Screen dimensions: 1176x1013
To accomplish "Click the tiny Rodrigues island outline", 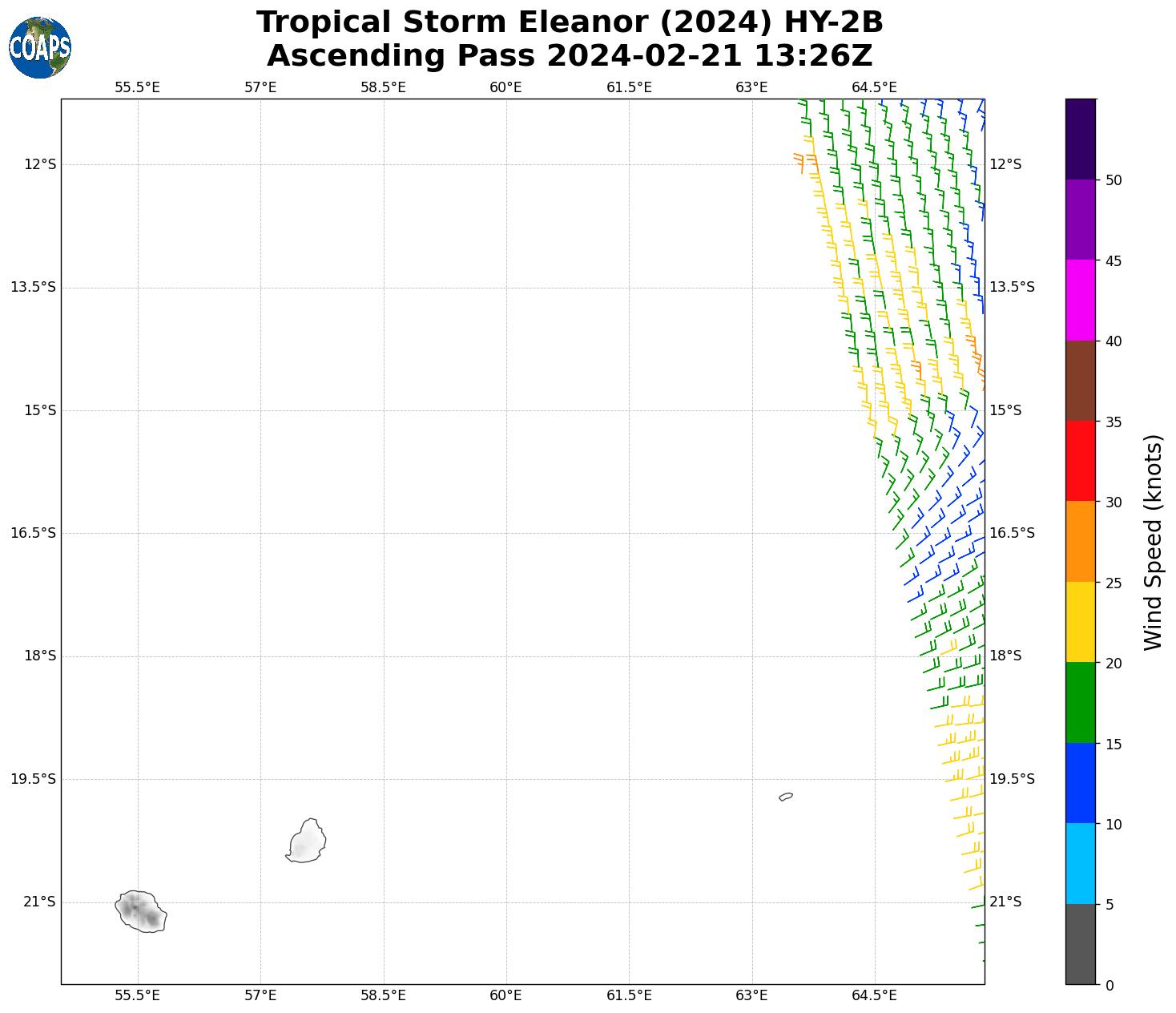I will (x=786, y=797).
